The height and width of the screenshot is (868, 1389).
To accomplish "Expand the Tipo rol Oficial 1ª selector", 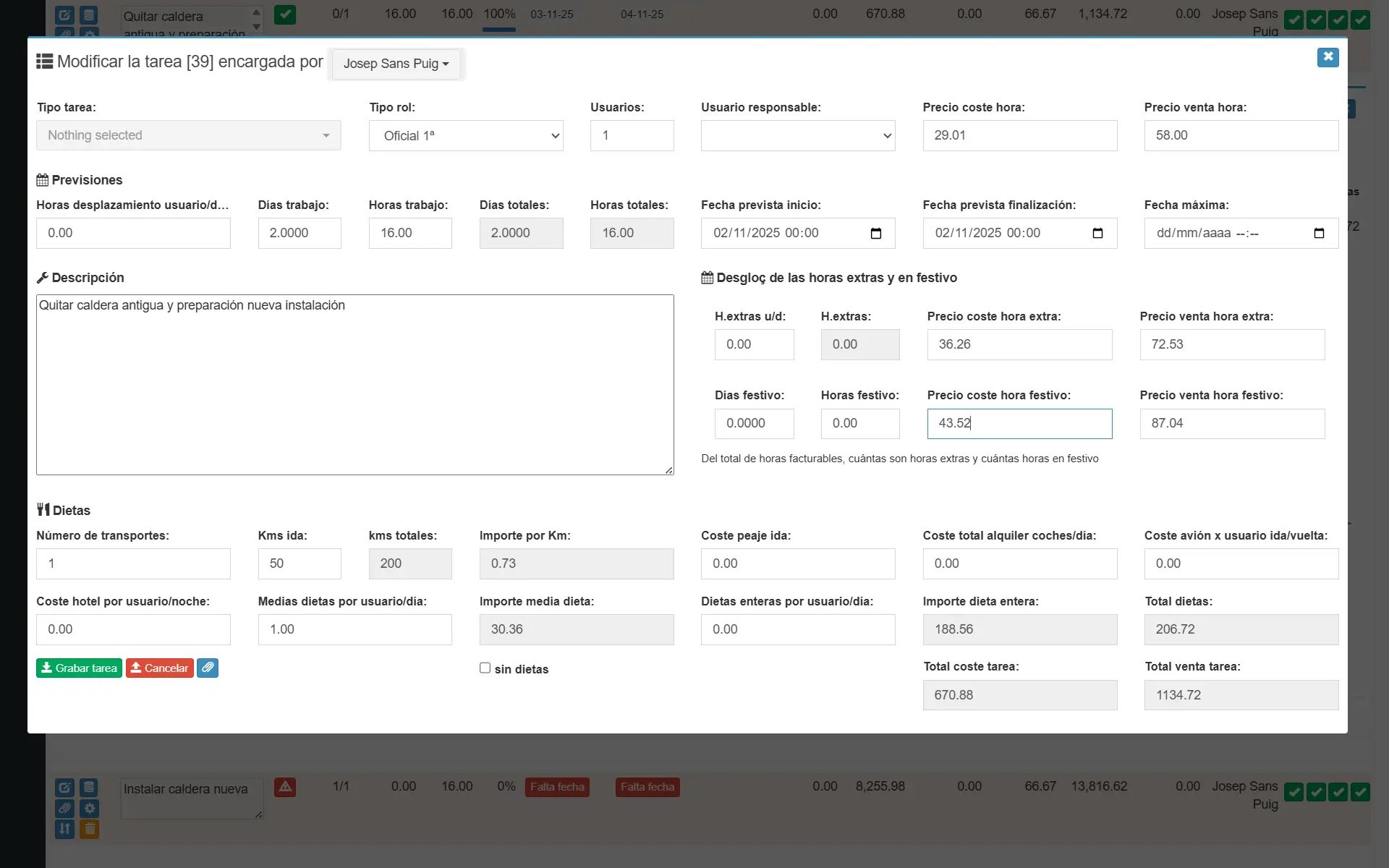I will click(466, 136).
